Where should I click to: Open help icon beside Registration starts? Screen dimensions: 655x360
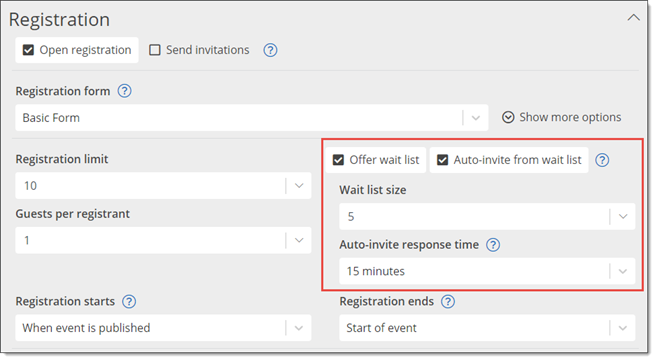(x=129, y=302)
